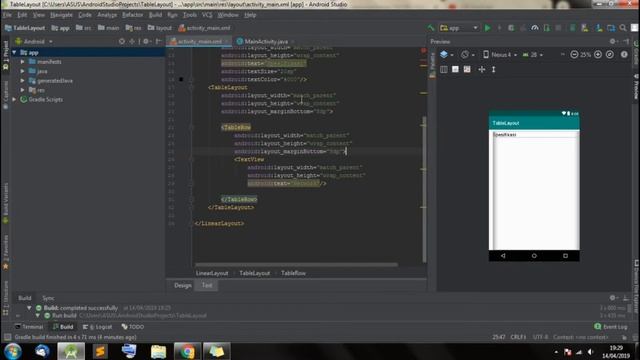Open Google Chrome from taskbar
Viewport: 640px width, 360px height.
pos(187,351)
